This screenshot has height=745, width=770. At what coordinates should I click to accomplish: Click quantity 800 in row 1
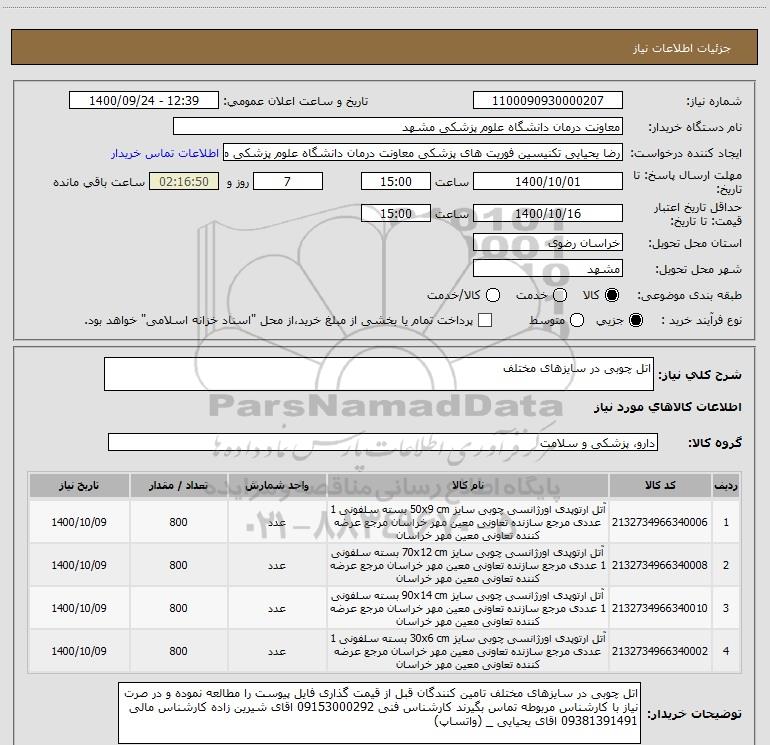(x=178, y=523)
